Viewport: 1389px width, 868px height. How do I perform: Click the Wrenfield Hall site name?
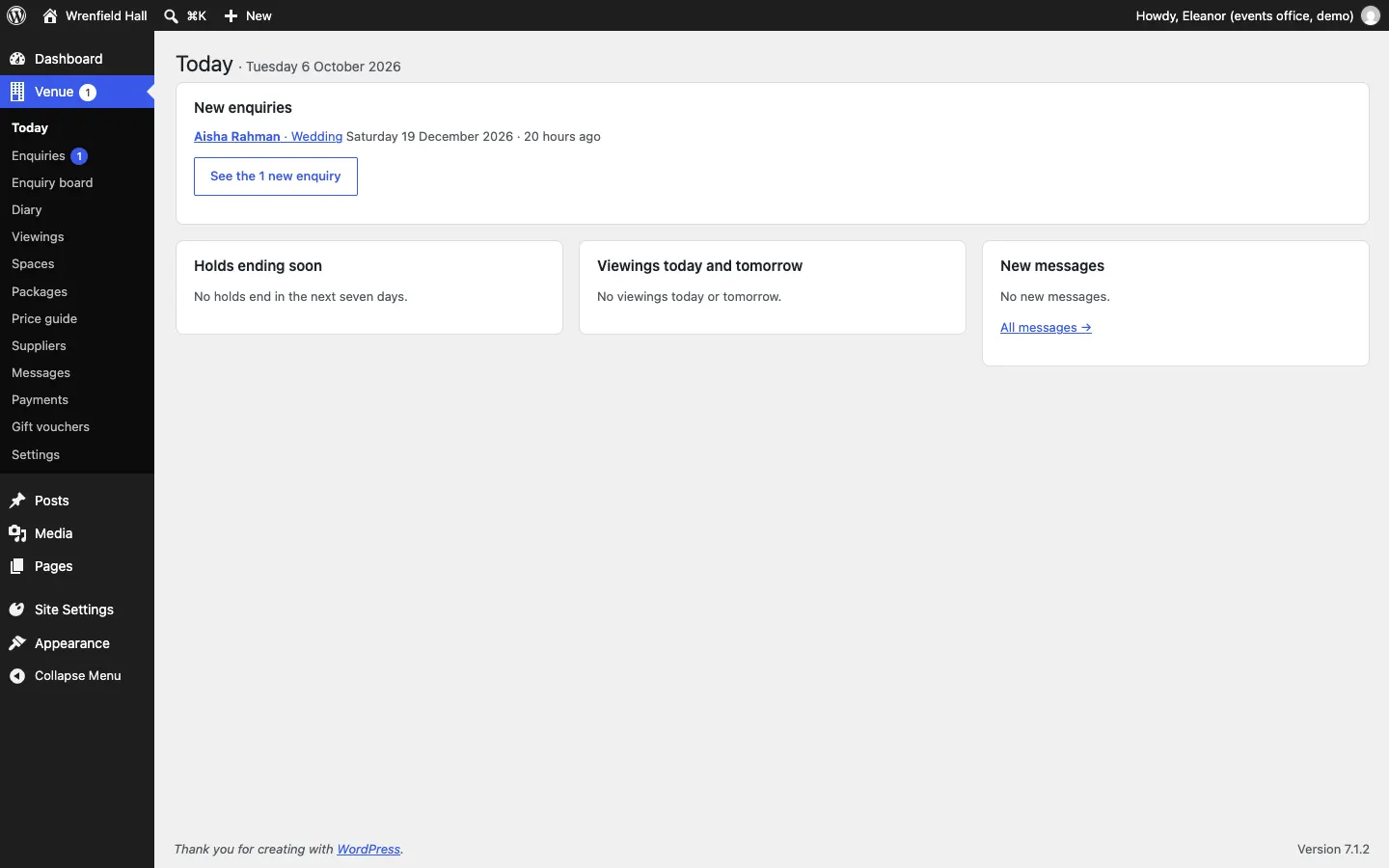[106, 16]
